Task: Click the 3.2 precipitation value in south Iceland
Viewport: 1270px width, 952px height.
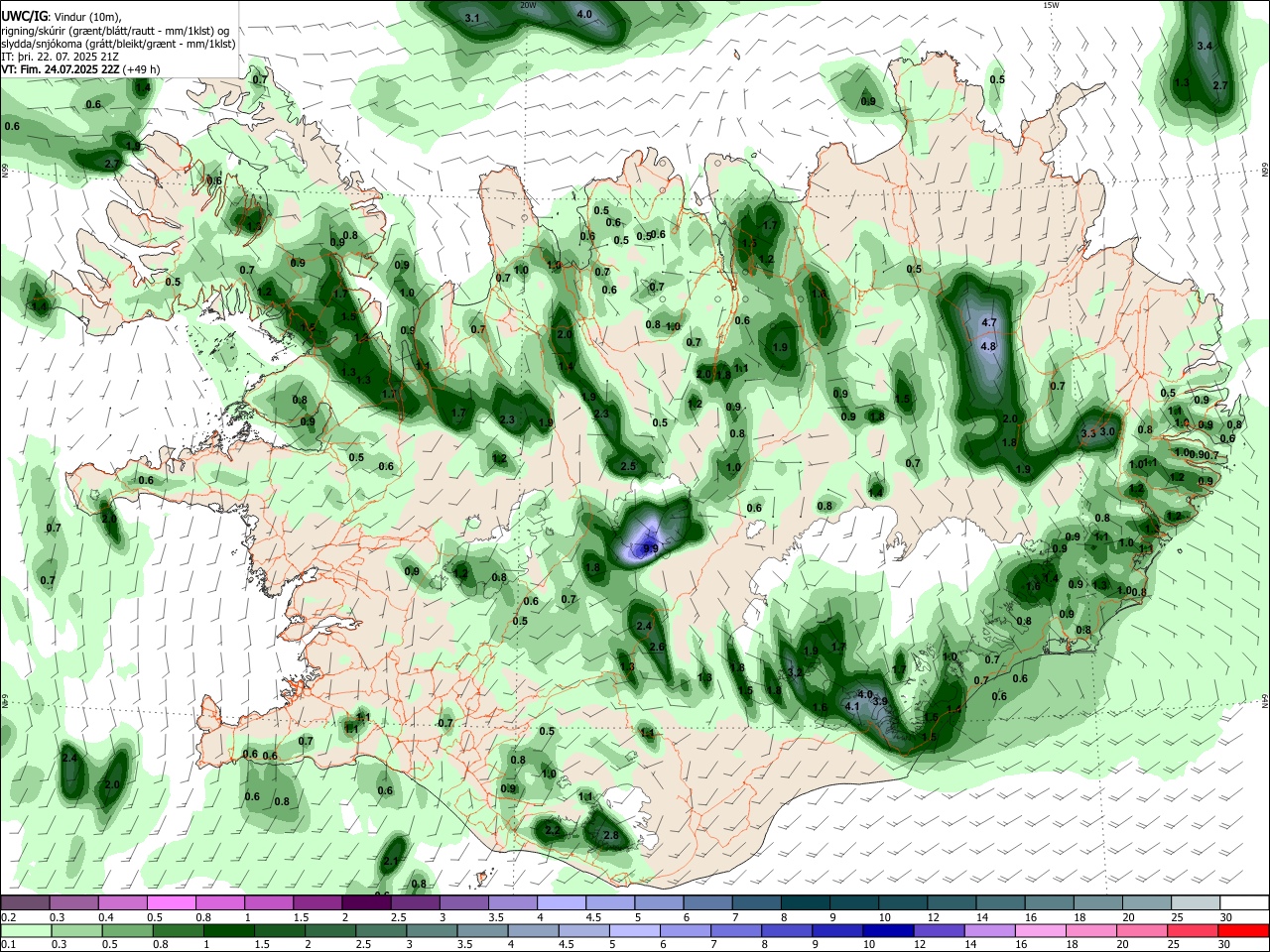Action: (x=795, y=672)
